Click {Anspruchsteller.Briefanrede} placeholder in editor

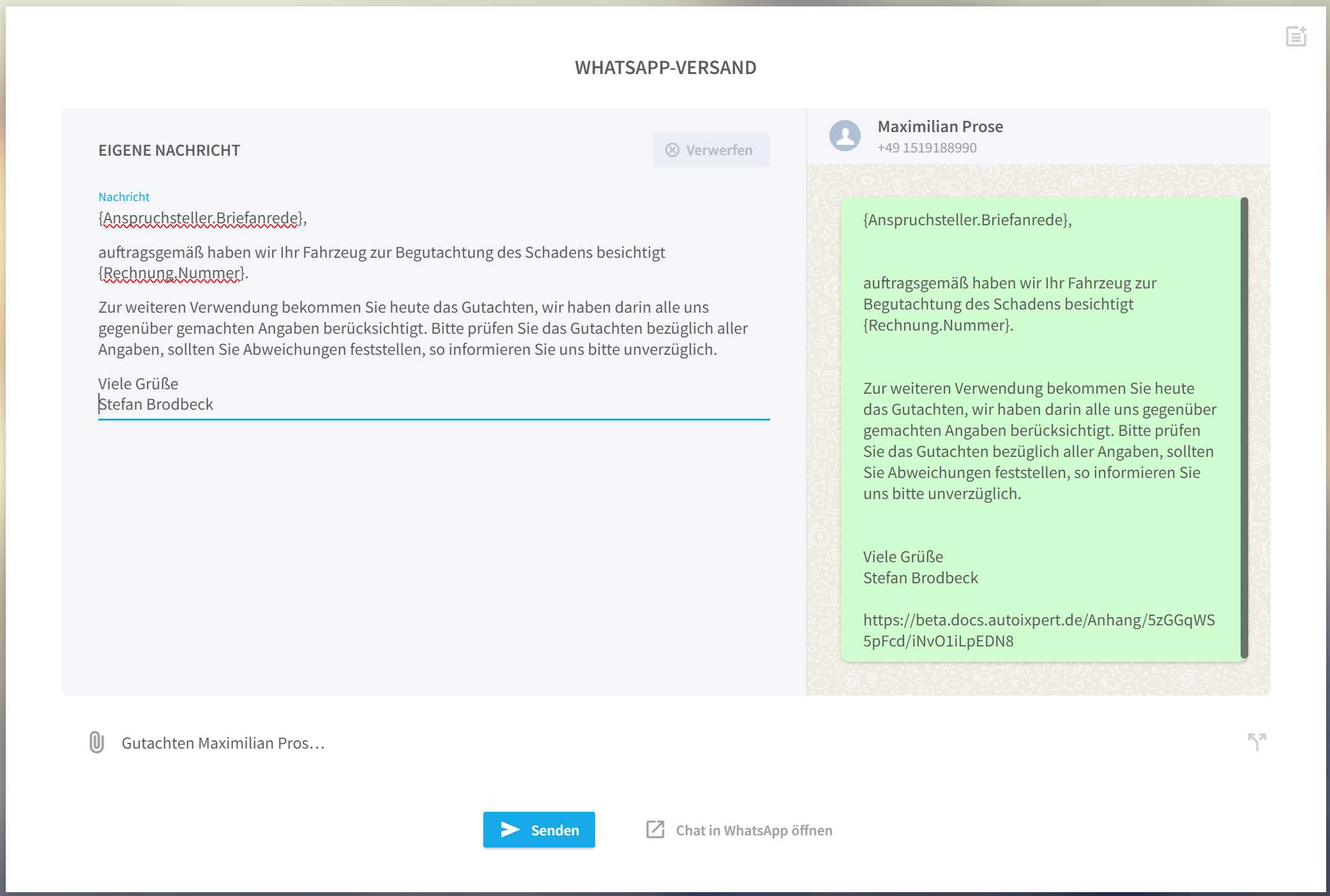pos(201,218)
